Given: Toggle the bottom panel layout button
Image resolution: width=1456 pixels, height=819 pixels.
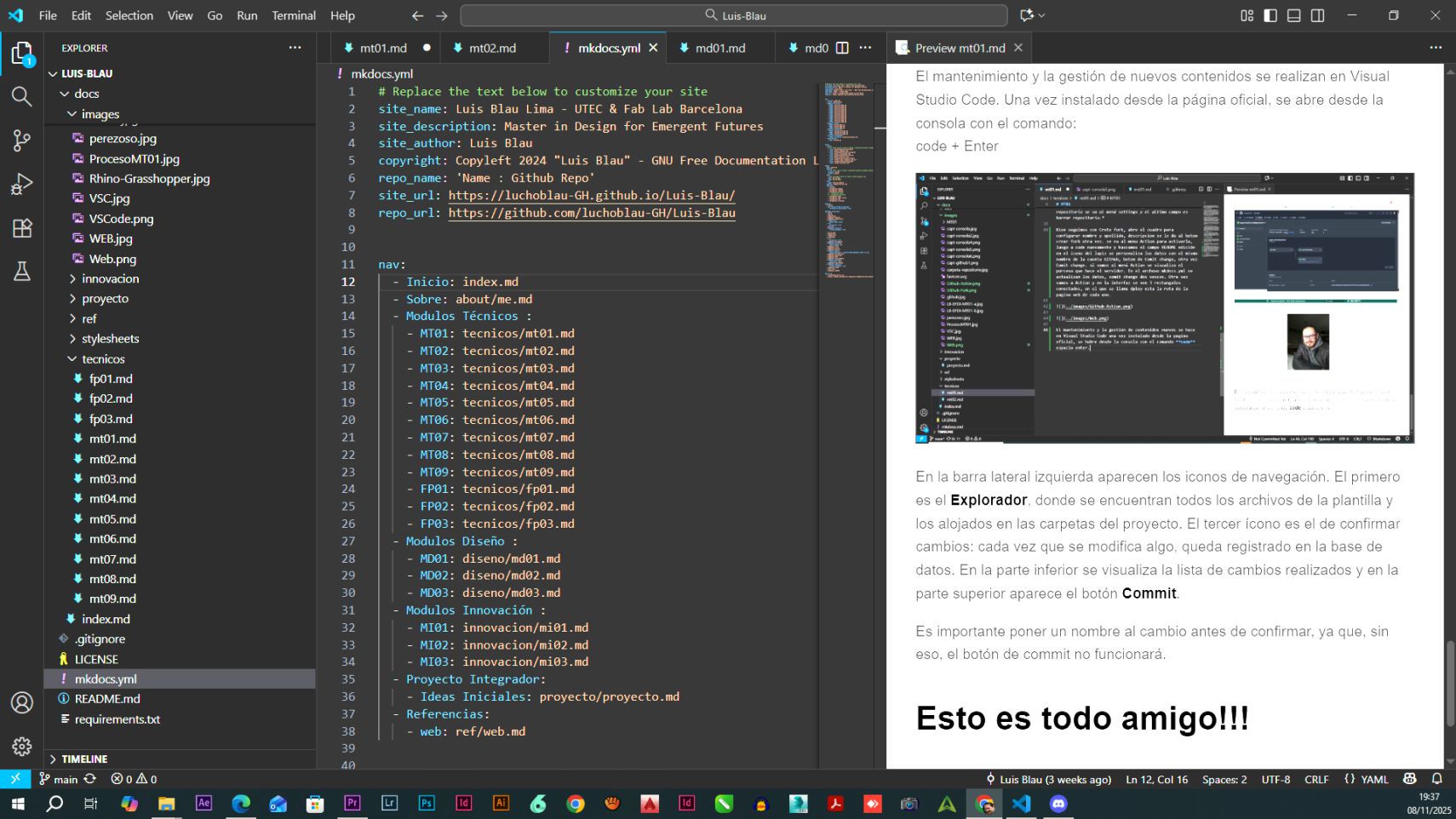Looking at the screenshot, I should pos(1293,15).
